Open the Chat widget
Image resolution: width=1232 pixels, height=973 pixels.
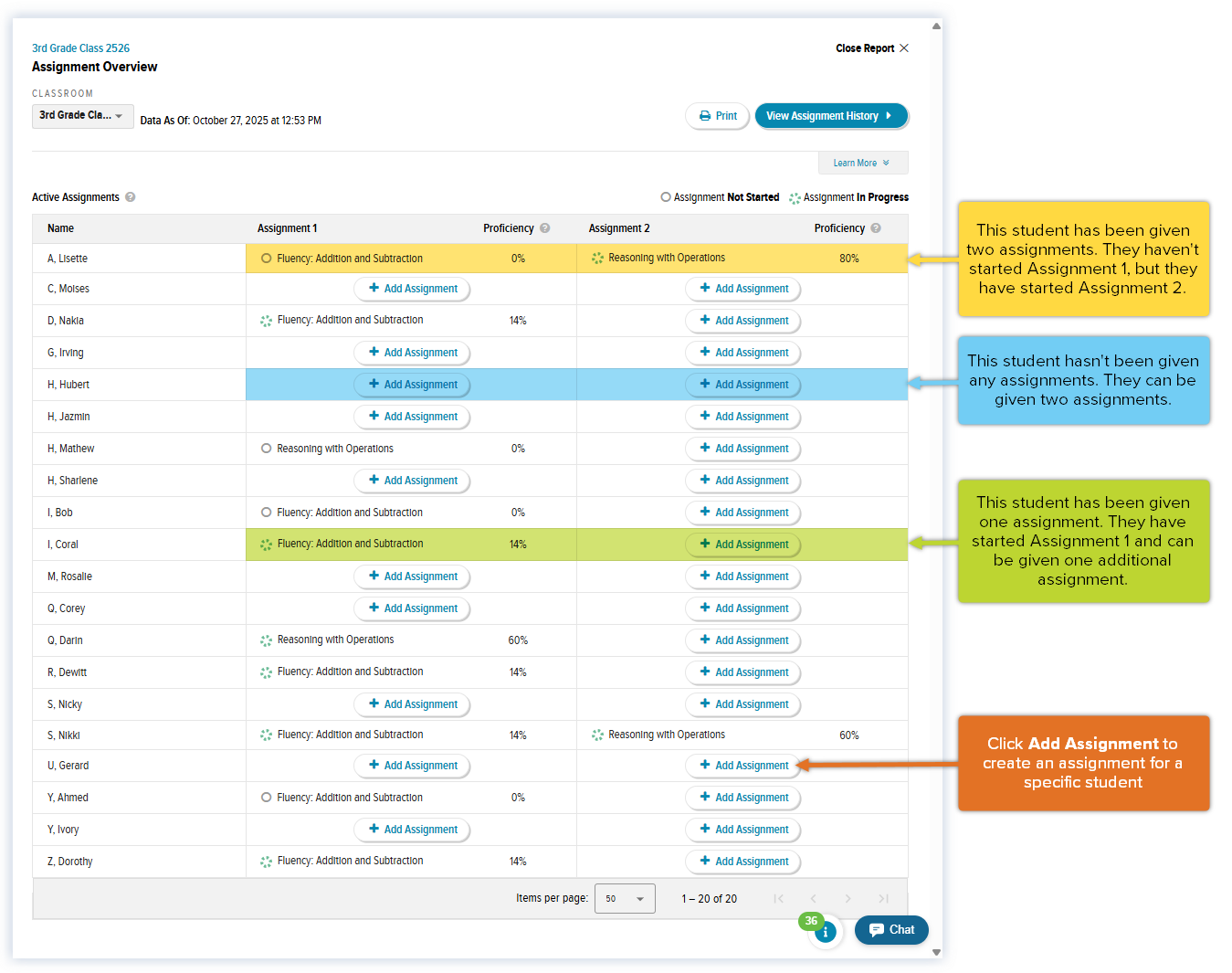(x=891, y=930)
